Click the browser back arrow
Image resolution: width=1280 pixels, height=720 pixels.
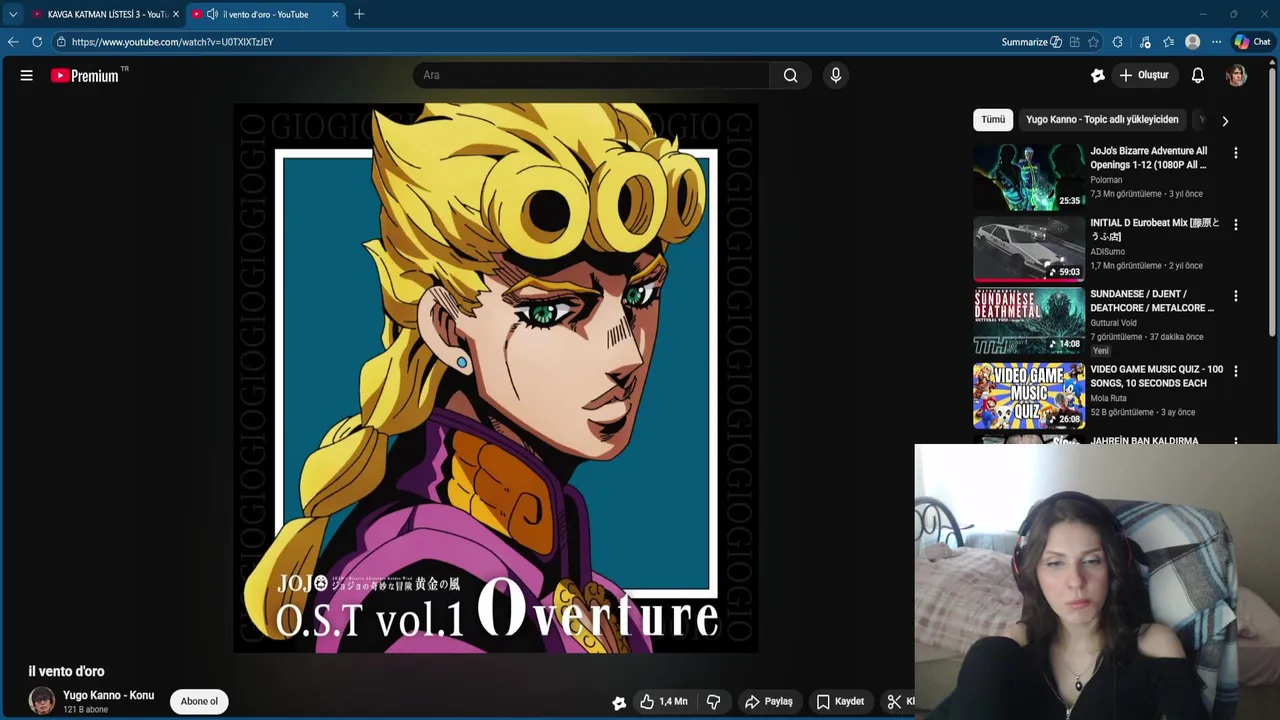[13, 42]
